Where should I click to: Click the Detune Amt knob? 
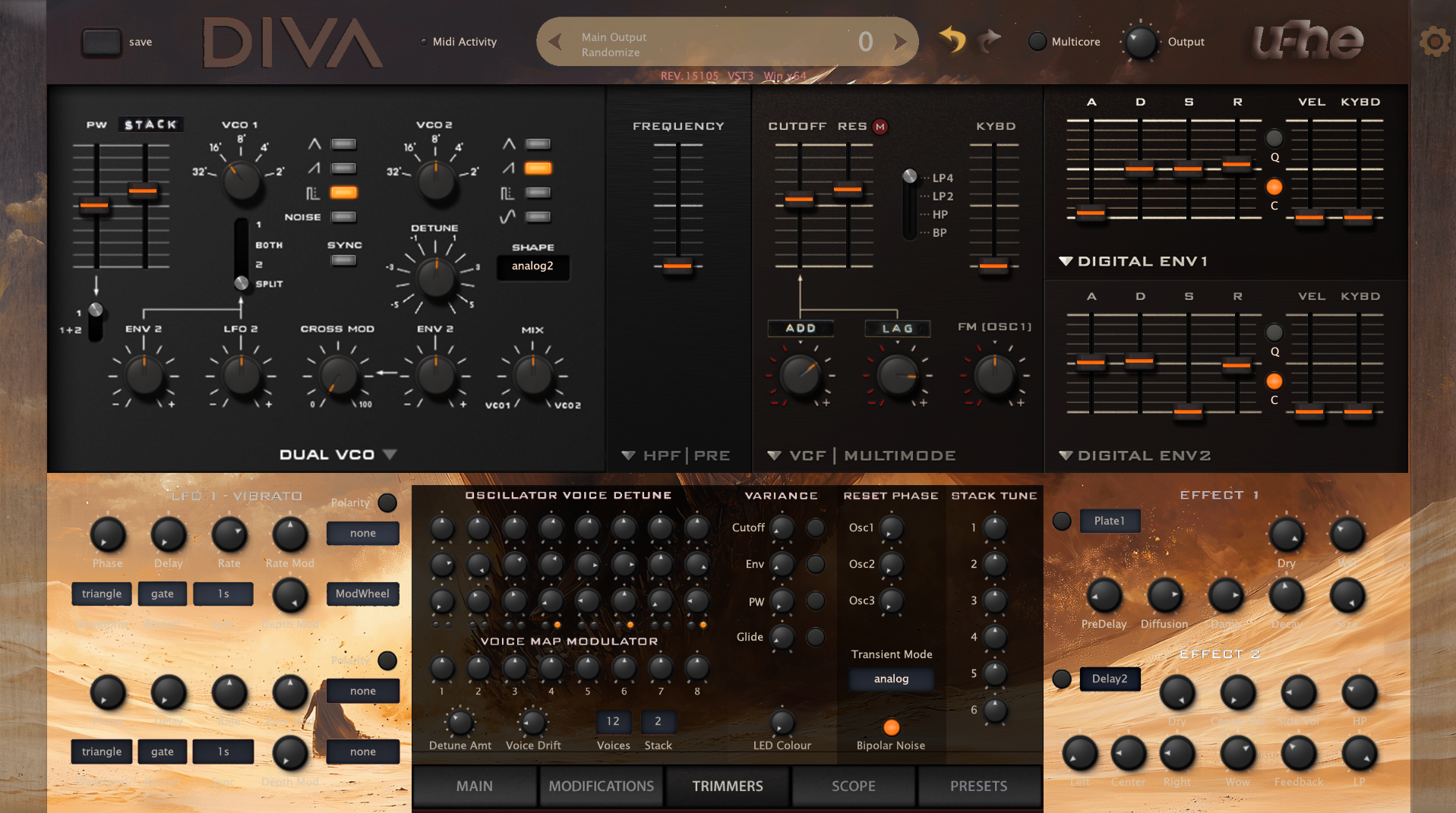460,722
